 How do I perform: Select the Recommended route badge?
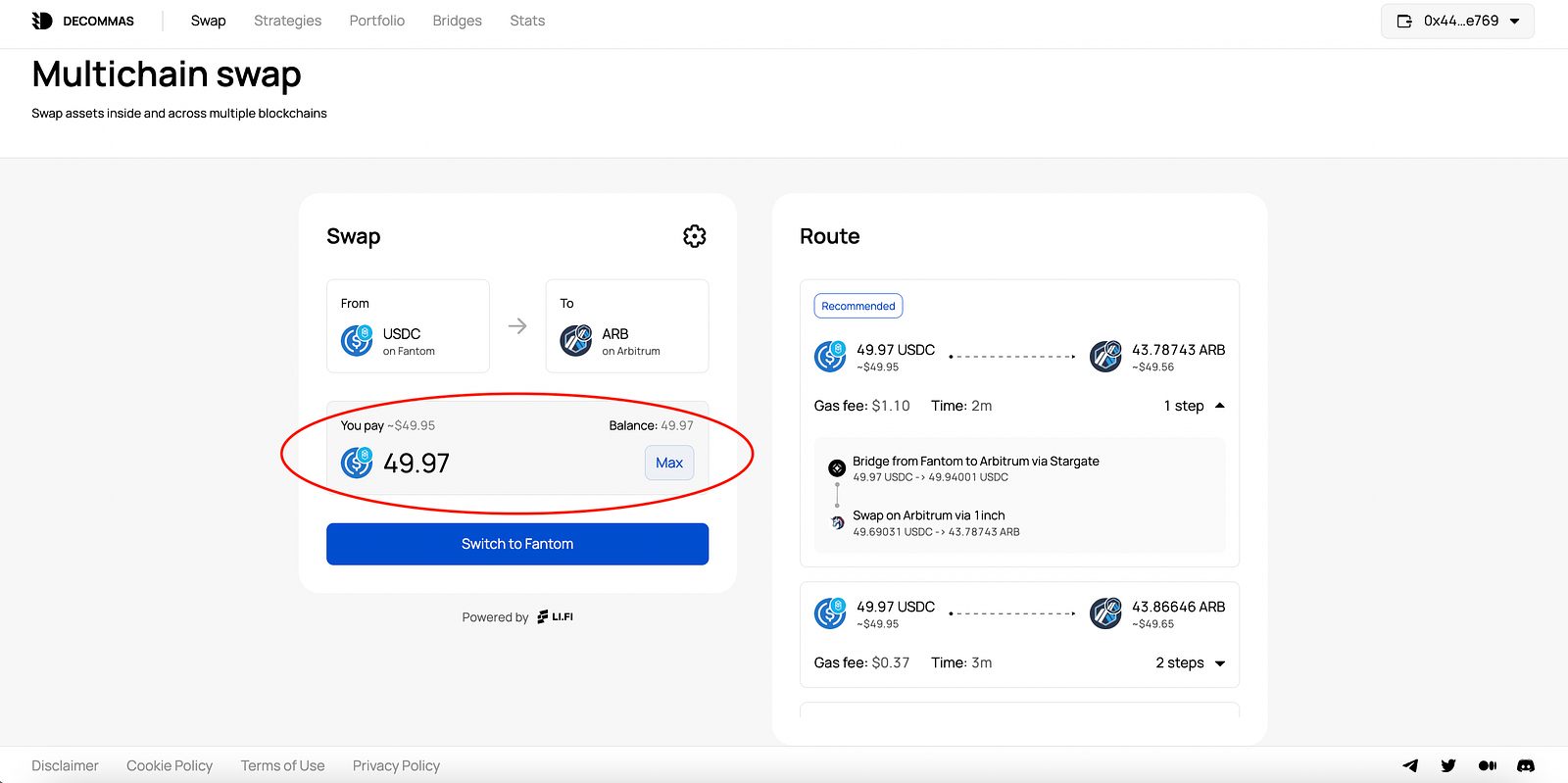(x=858, y=306)
